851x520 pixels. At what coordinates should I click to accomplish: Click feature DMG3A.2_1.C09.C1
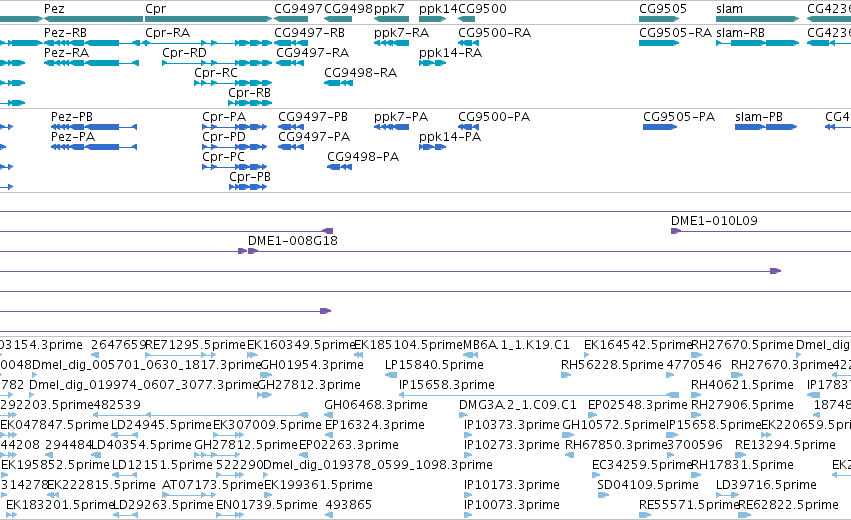point(518,404)
